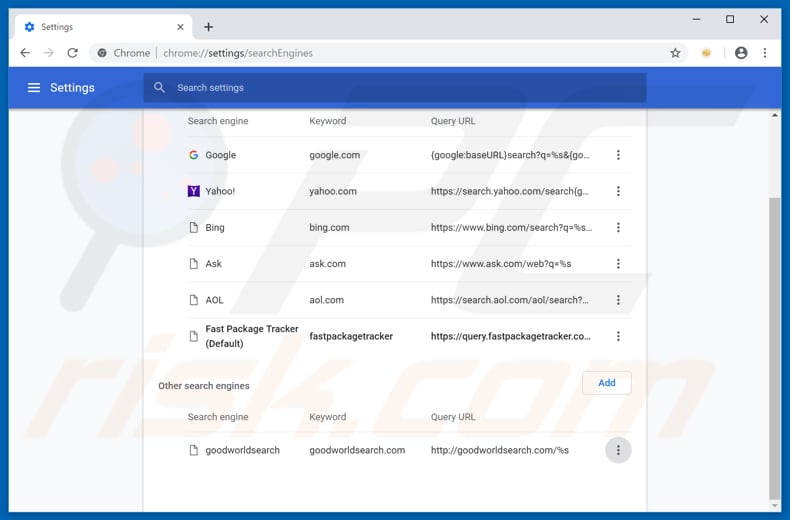790x520 pixels.
Task: Click the forward navigation arrow
Action: (48, 53)
